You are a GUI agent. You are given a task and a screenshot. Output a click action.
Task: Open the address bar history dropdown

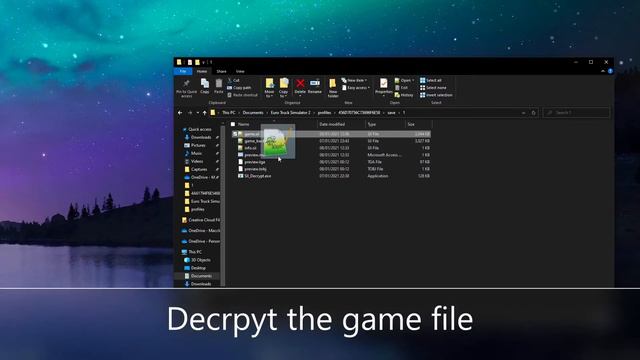pos(523,113)
